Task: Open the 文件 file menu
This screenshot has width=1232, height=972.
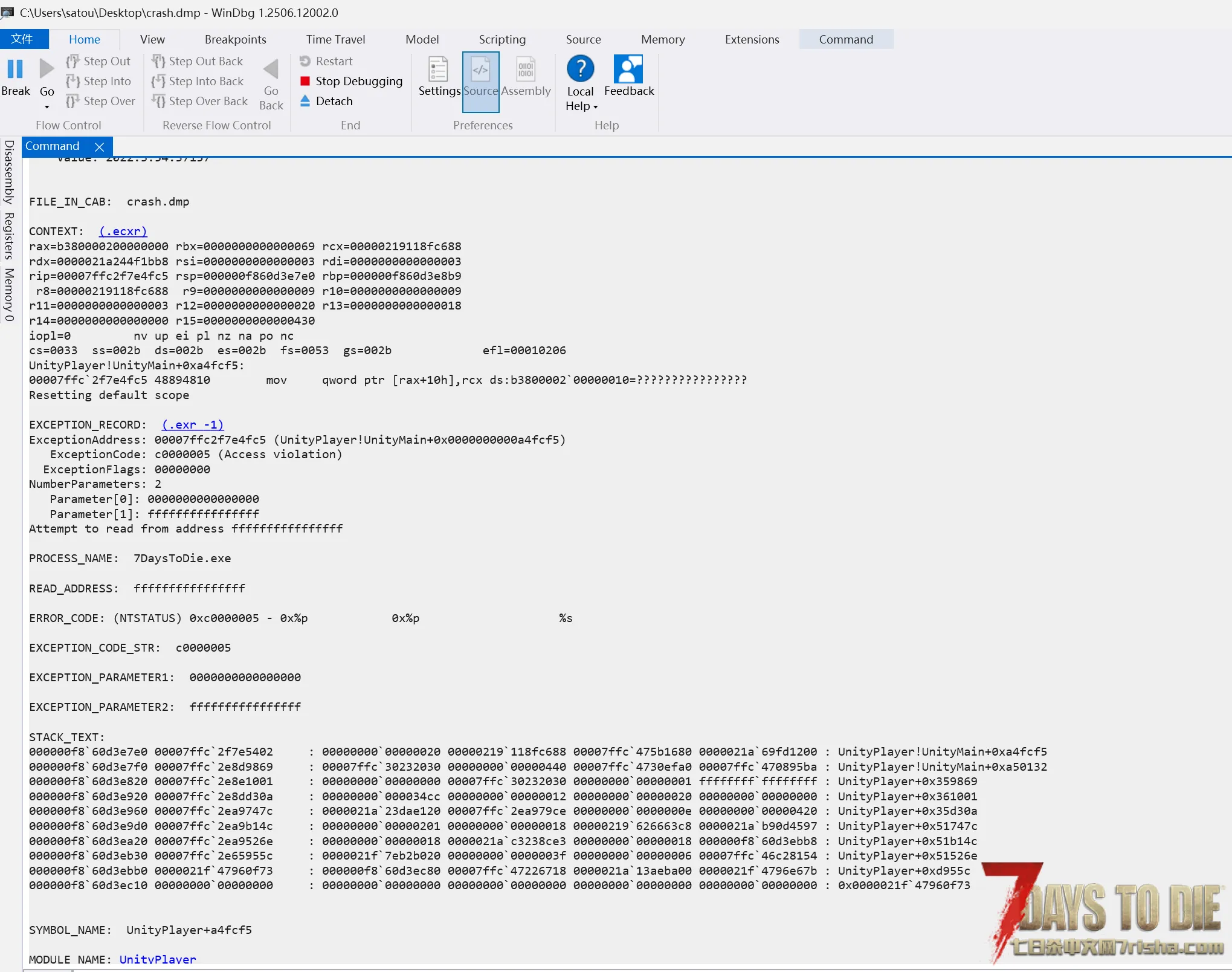Action: pos(23,39)
